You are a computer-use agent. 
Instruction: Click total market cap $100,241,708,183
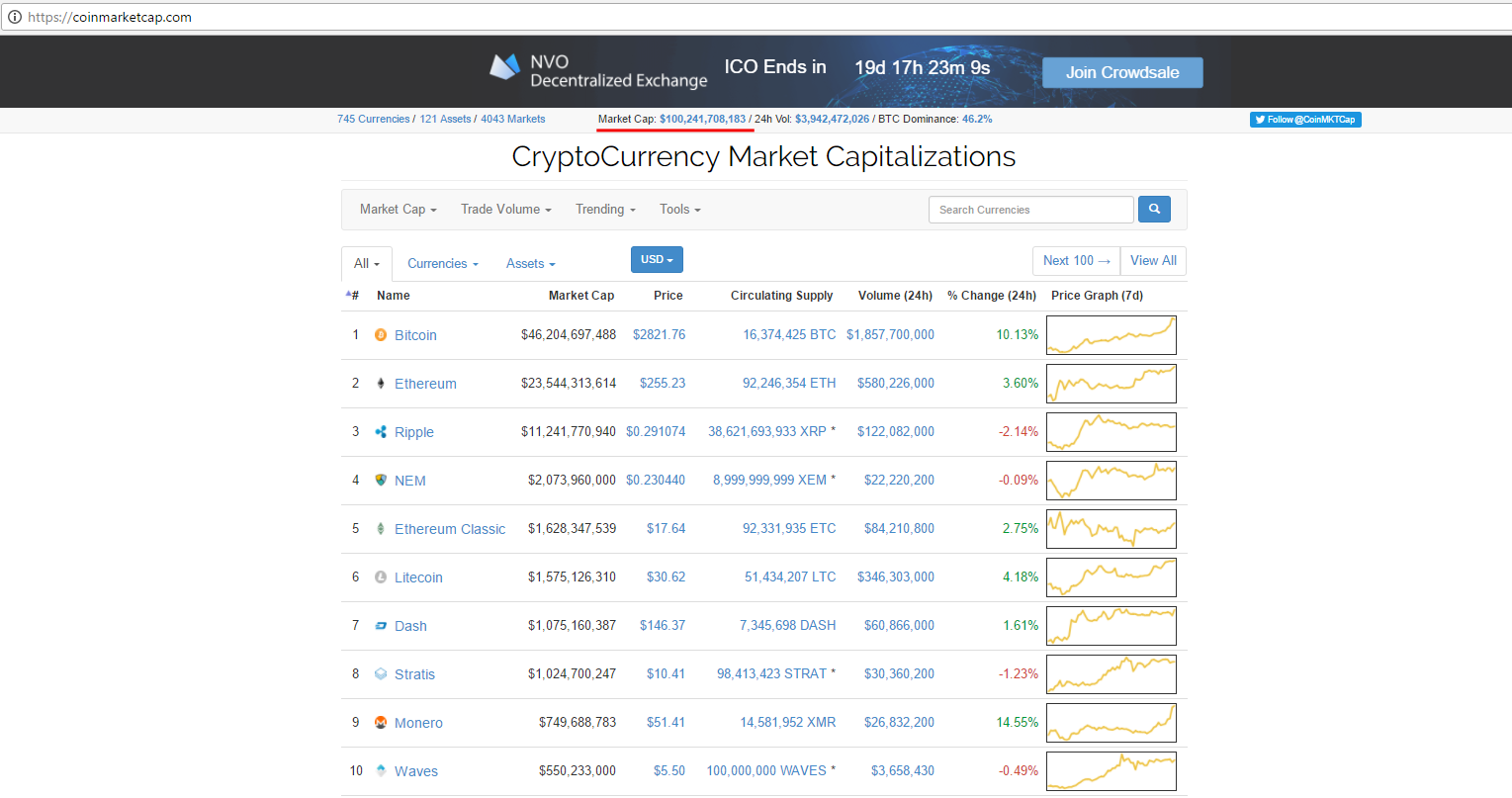(x=703, y=119)
